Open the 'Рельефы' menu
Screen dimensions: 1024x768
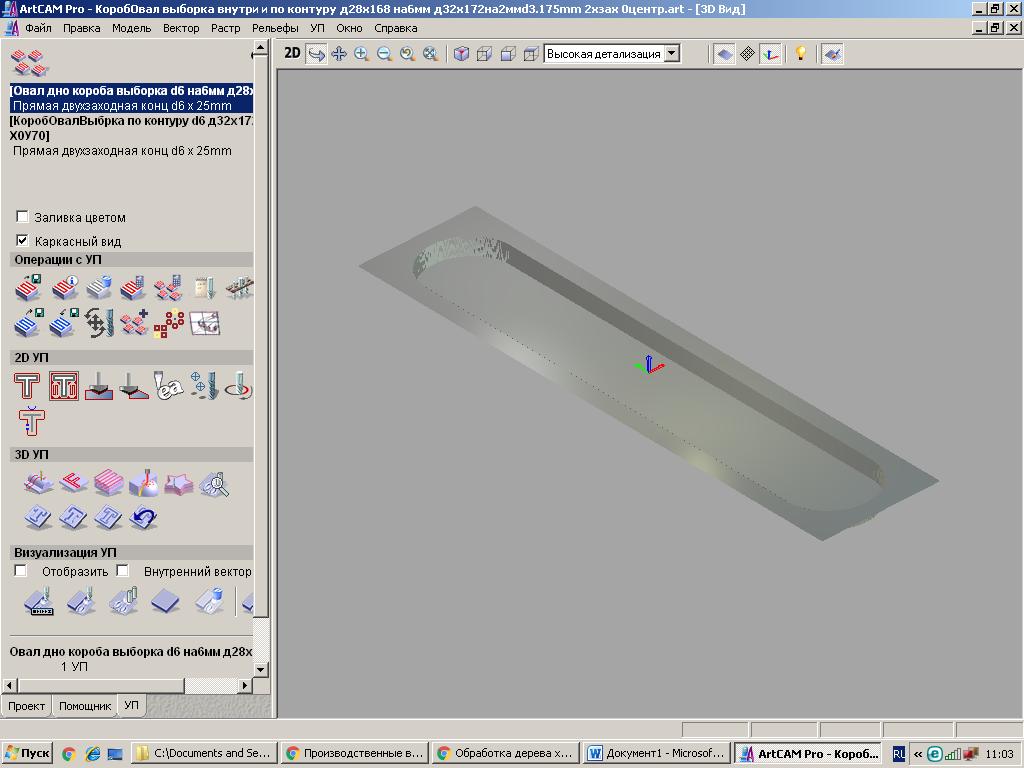275,28
